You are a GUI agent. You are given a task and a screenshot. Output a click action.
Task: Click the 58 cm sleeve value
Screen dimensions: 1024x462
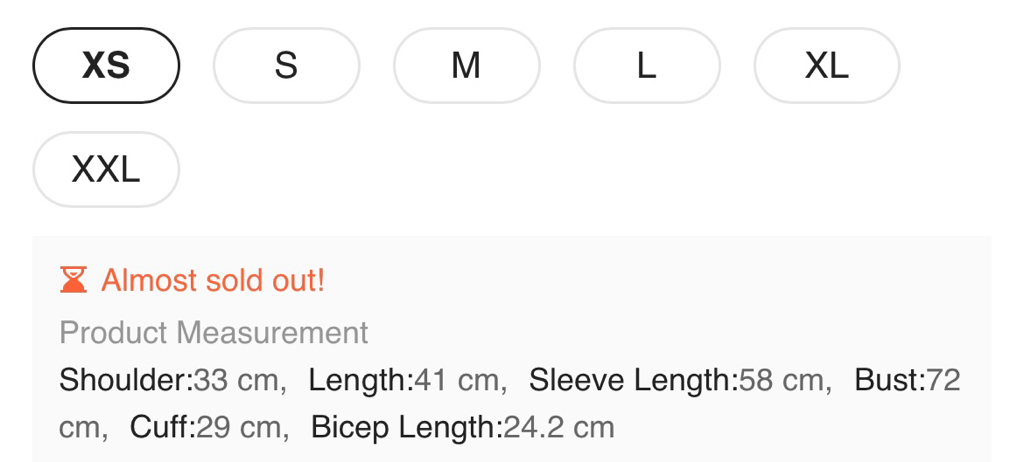point(782,380)
